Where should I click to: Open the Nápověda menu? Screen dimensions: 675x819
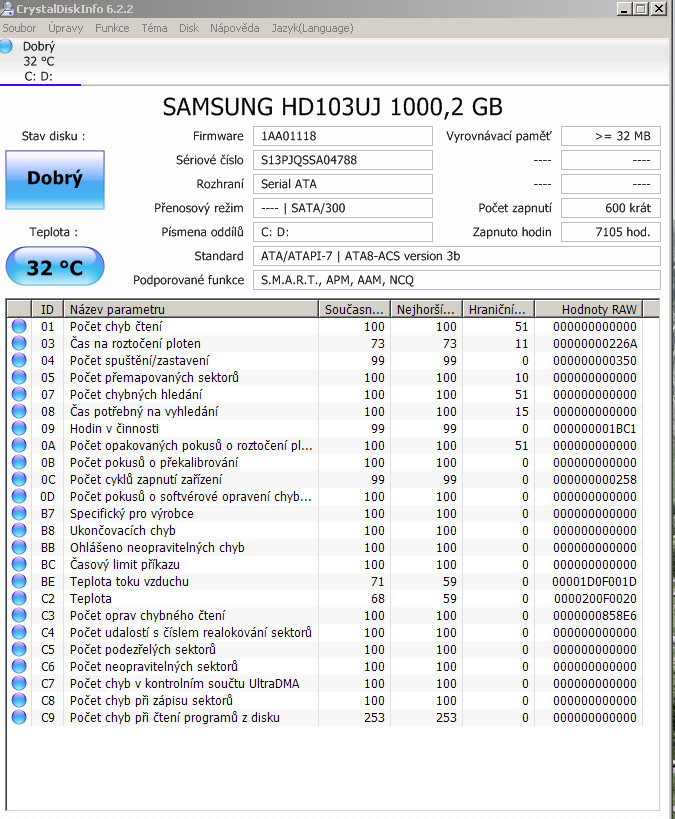tap(234, 28)
